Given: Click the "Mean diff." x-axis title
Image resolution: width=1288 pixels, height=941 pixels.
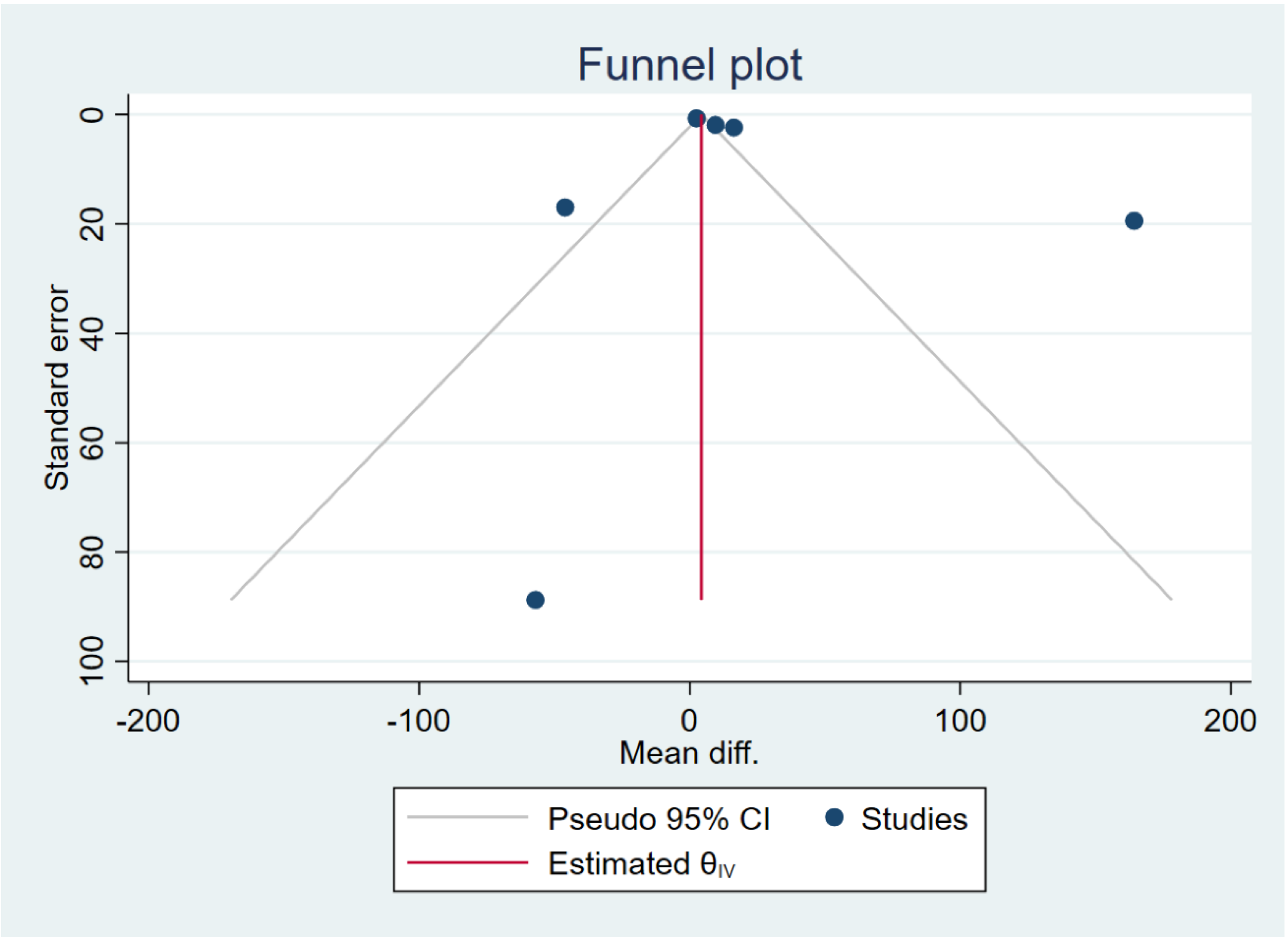Looking at the screenshot, I should coord(689,753).
